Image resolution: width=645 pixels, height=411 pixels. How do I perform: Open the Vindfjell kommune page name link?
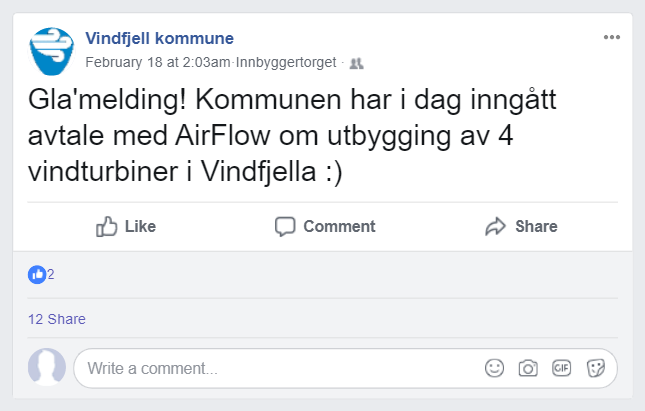pyautogui.click(x=160, y=39)
